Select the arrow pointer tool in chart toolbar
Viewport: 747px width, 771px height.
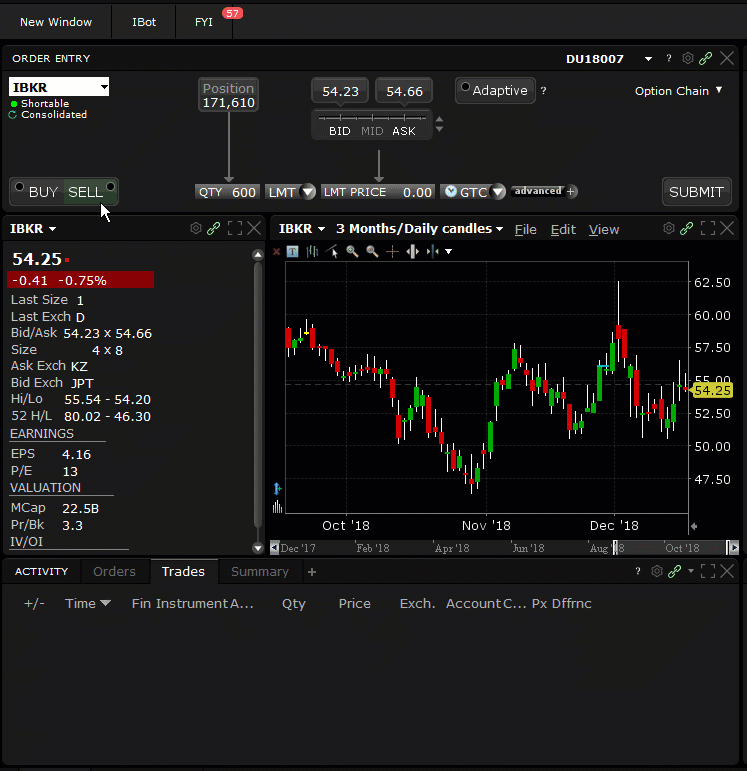[x=333, y=252]
